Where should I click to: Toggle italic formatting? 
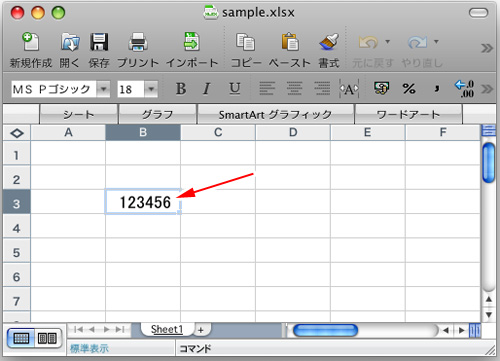pos(207,89)
